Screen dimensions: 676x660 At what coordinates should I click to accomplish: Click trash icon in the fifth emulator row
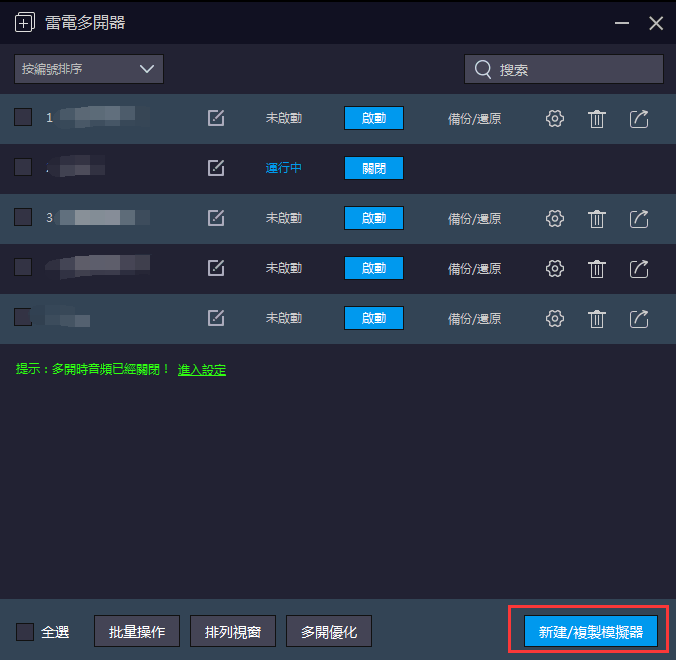[597, 318]
